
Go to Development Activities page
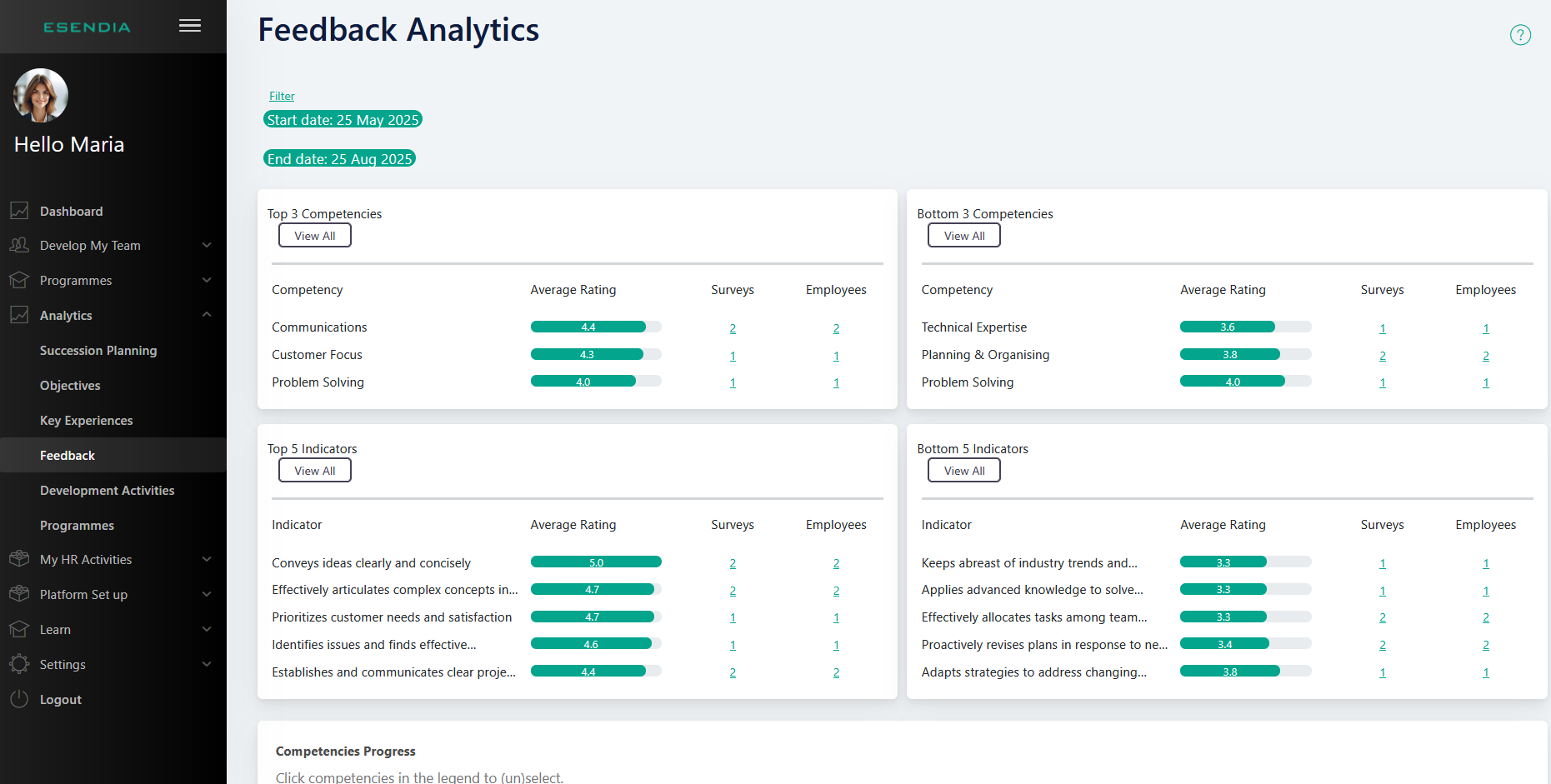(107, 491)
